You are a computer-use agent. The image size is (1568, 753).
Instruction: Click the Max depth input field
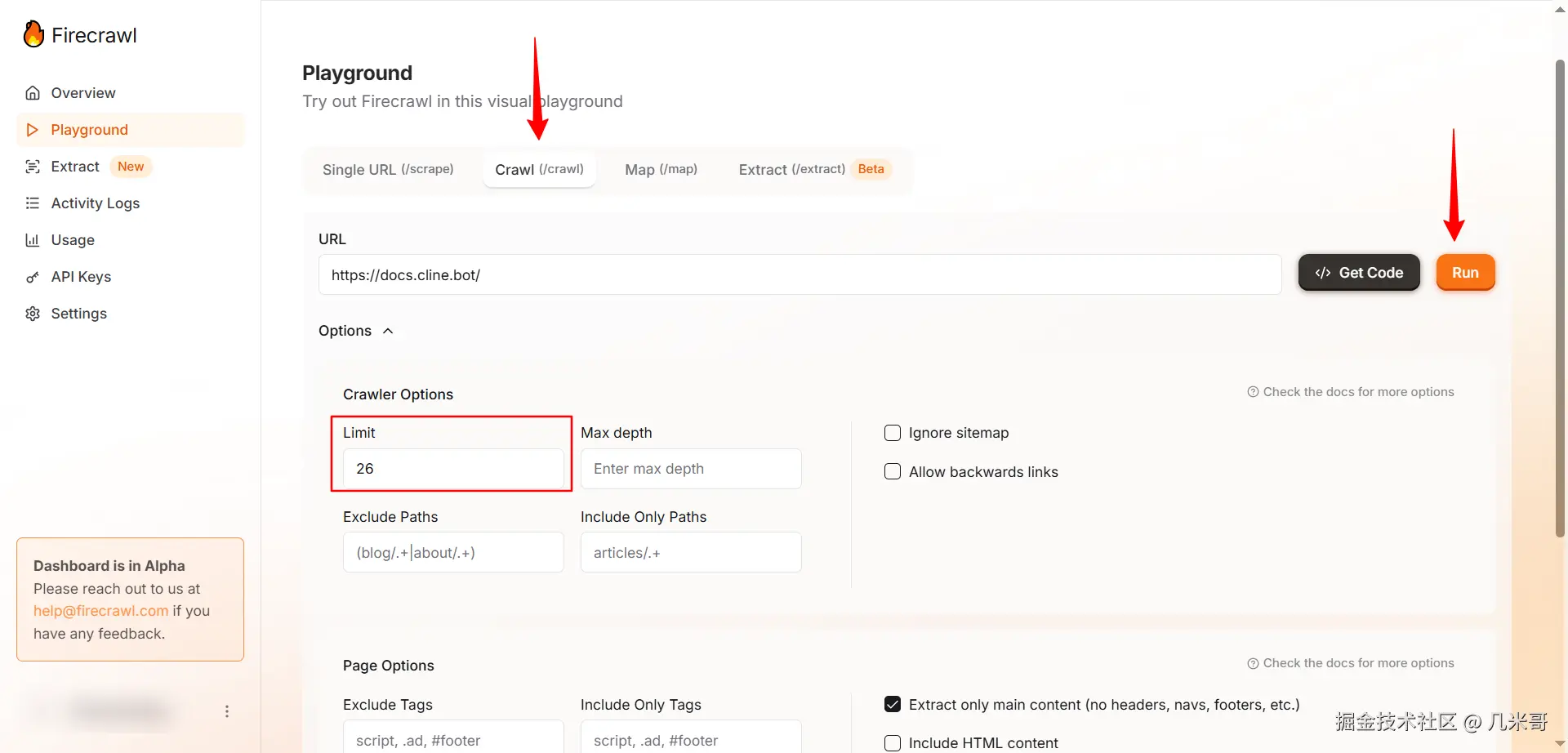(x=691, y=469)
